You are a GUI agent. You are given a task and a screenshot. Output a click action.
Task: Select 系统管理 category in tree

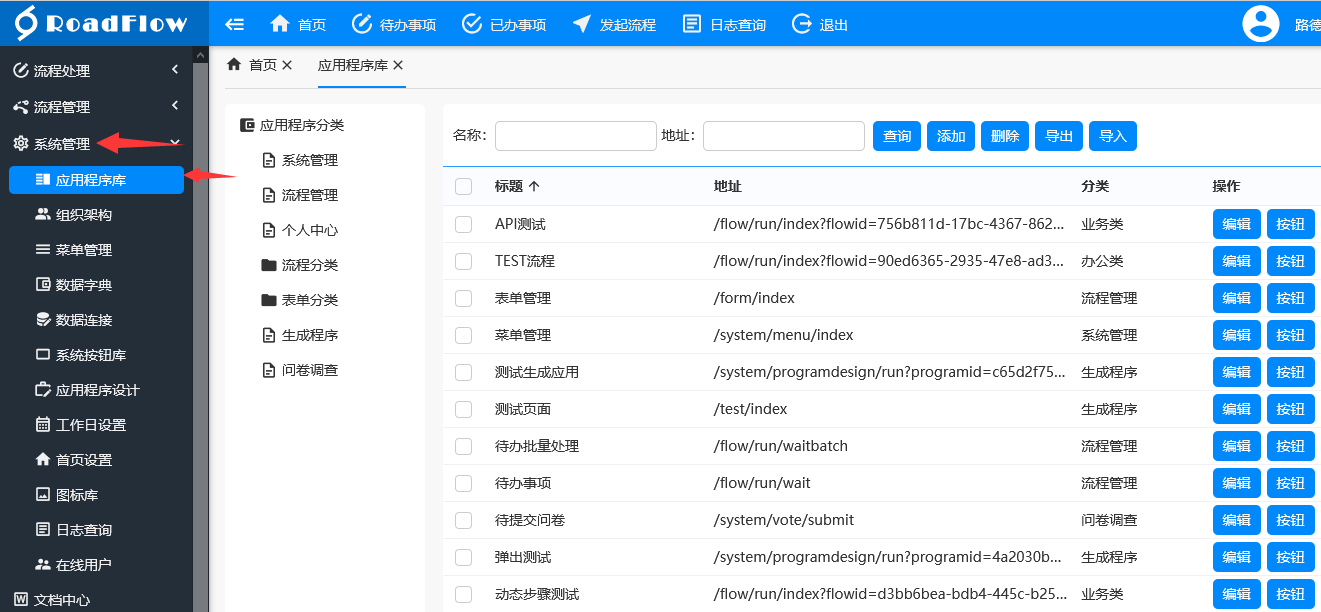pyautogui.click(x=300, y=160)
